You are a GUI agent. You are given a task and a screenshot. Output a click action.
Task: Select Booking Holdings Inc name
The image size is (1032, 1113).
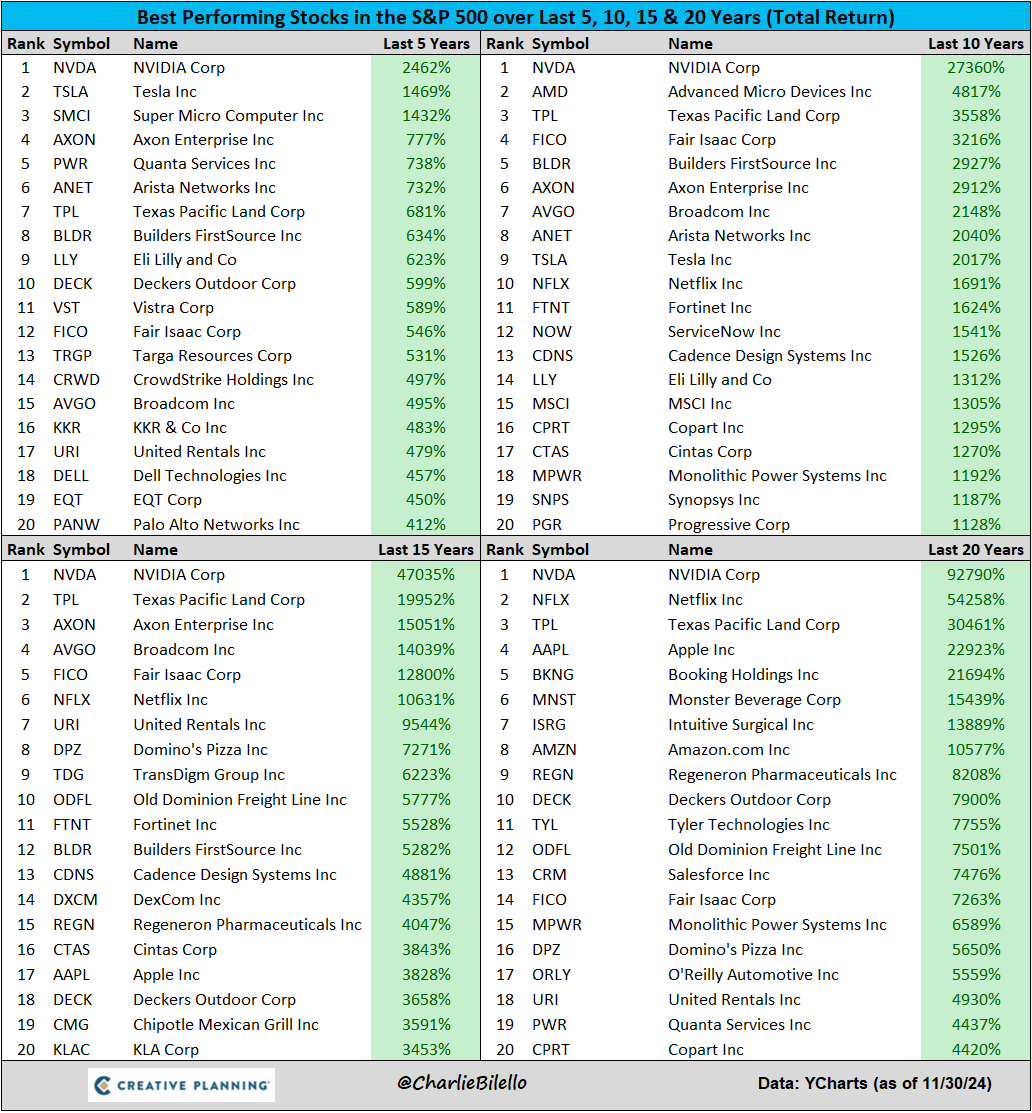coord(743,674)
